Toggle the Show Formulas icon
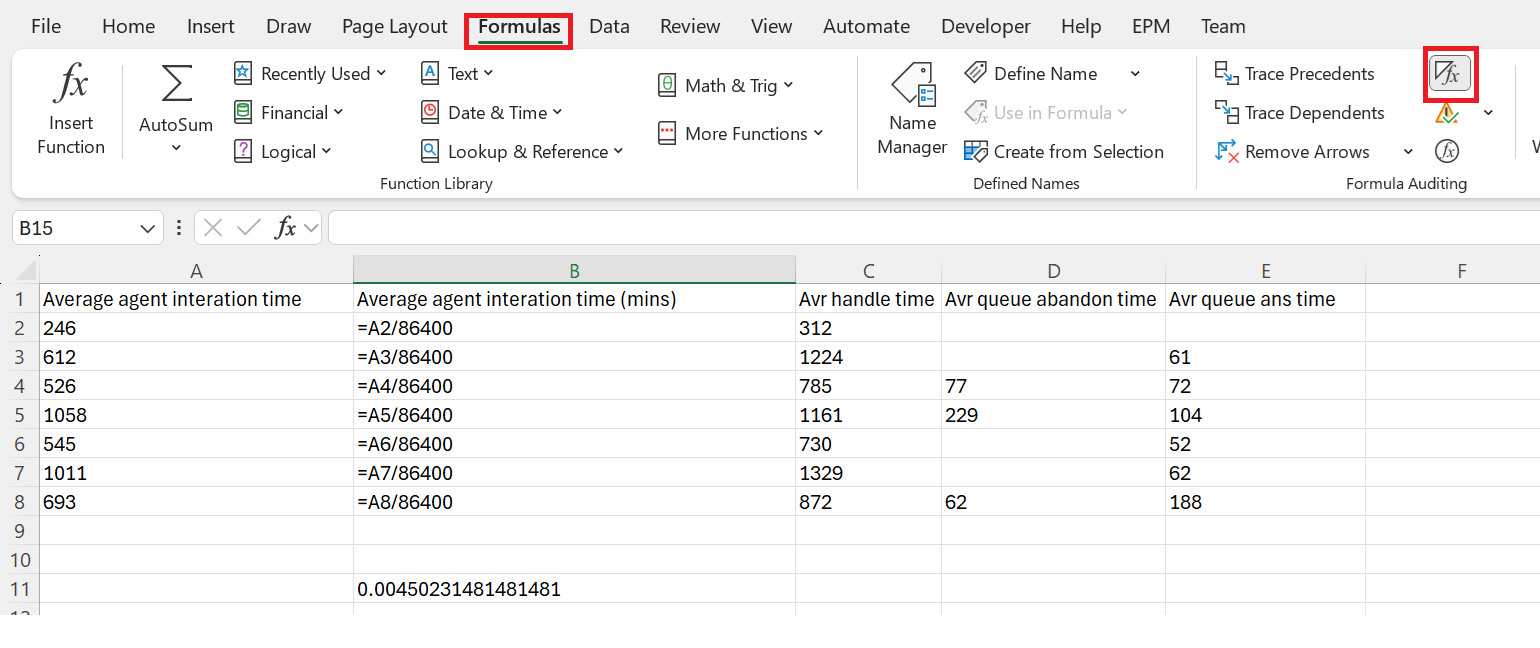Image resolution: width=1540 pixels, height=648 pixels. click(1449, 74)
